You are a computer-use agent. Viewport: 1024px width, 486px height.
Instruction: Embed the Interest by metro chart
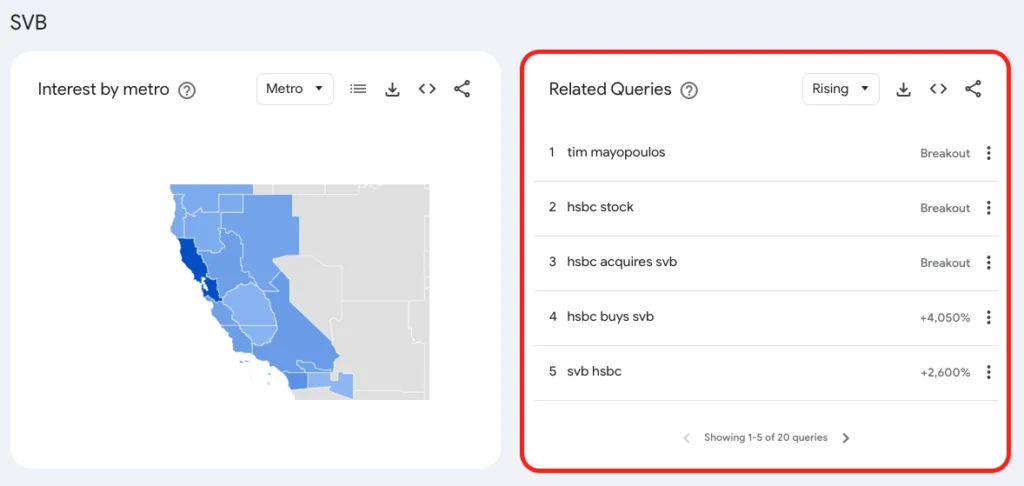(x=427, y=89)
